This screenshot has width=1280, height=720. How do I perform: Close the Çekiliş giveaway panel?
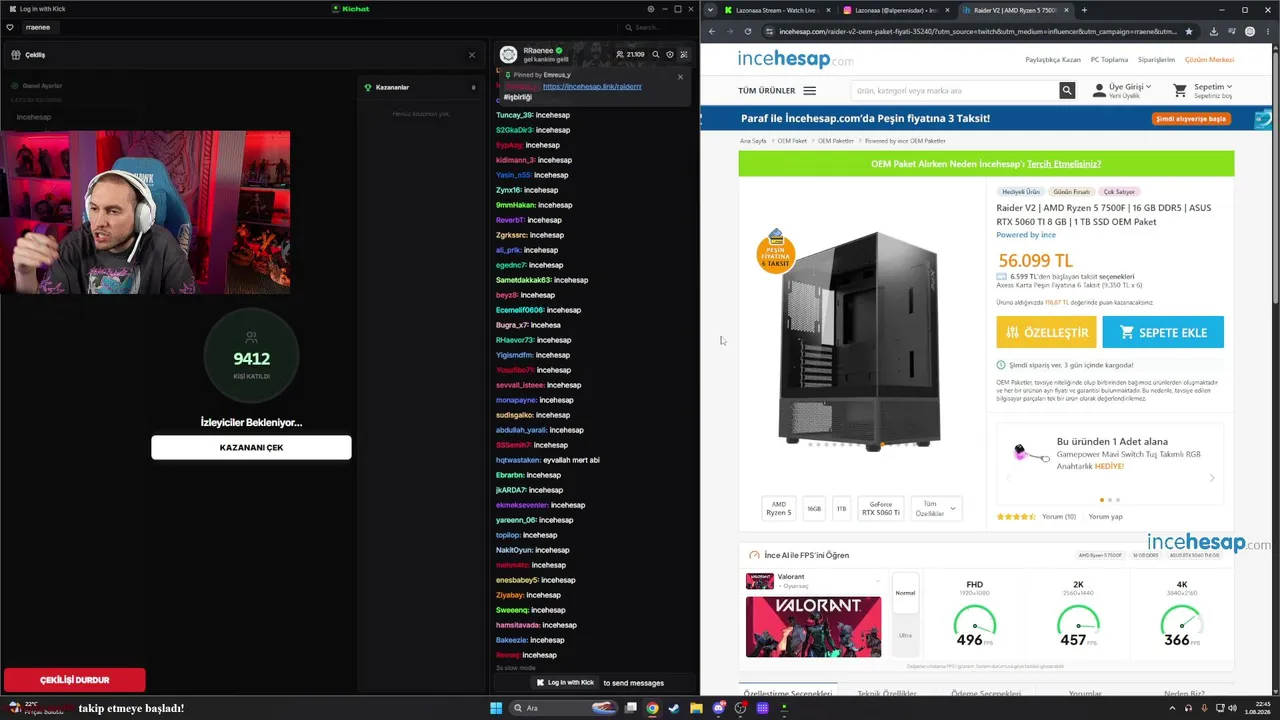472,55
